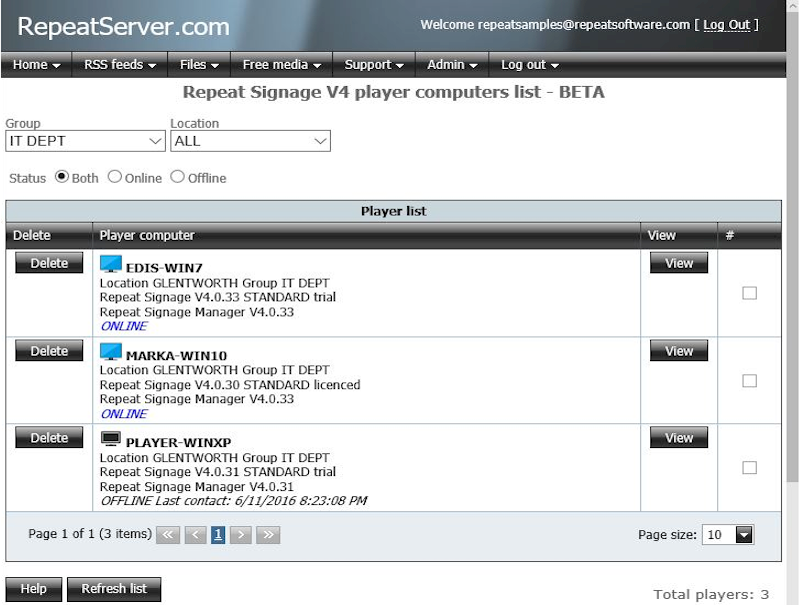The image size is (801, 606).
Task: Click the 'Player list' table title
Action: pos(393,211)
